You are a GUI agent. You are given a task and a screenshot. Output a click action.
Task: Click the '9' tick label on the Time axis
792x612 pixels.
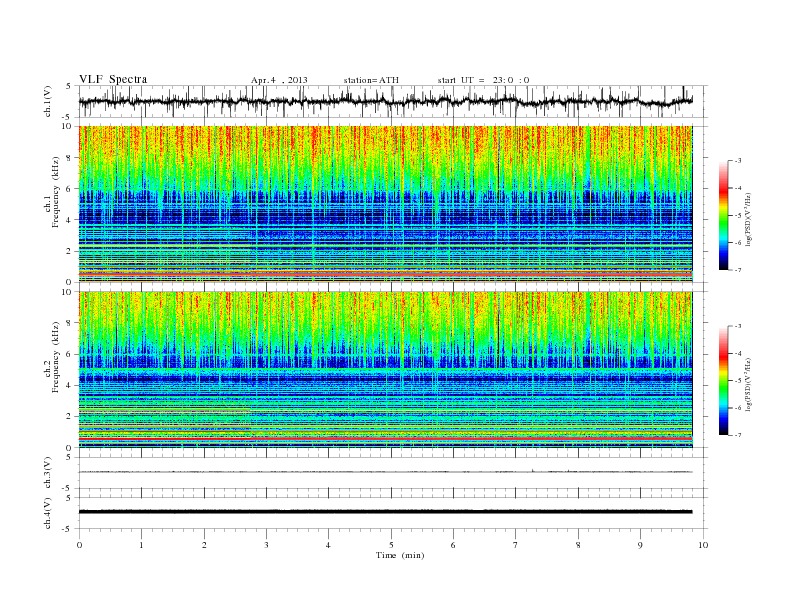640,545
